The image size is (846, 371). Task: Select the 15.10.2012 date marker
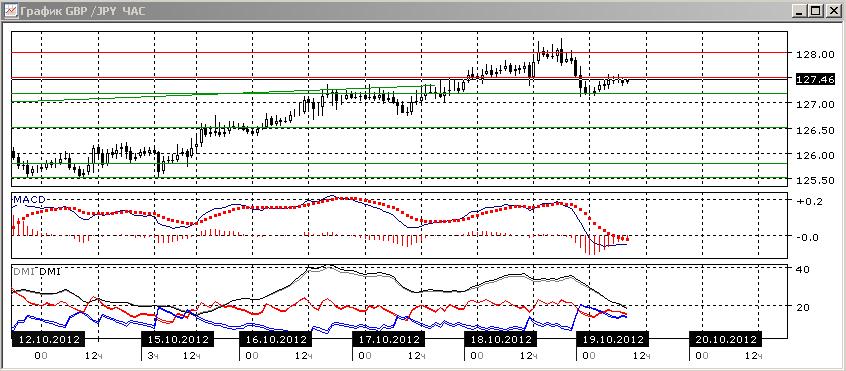pyautogui.click(x=178, y=340)
